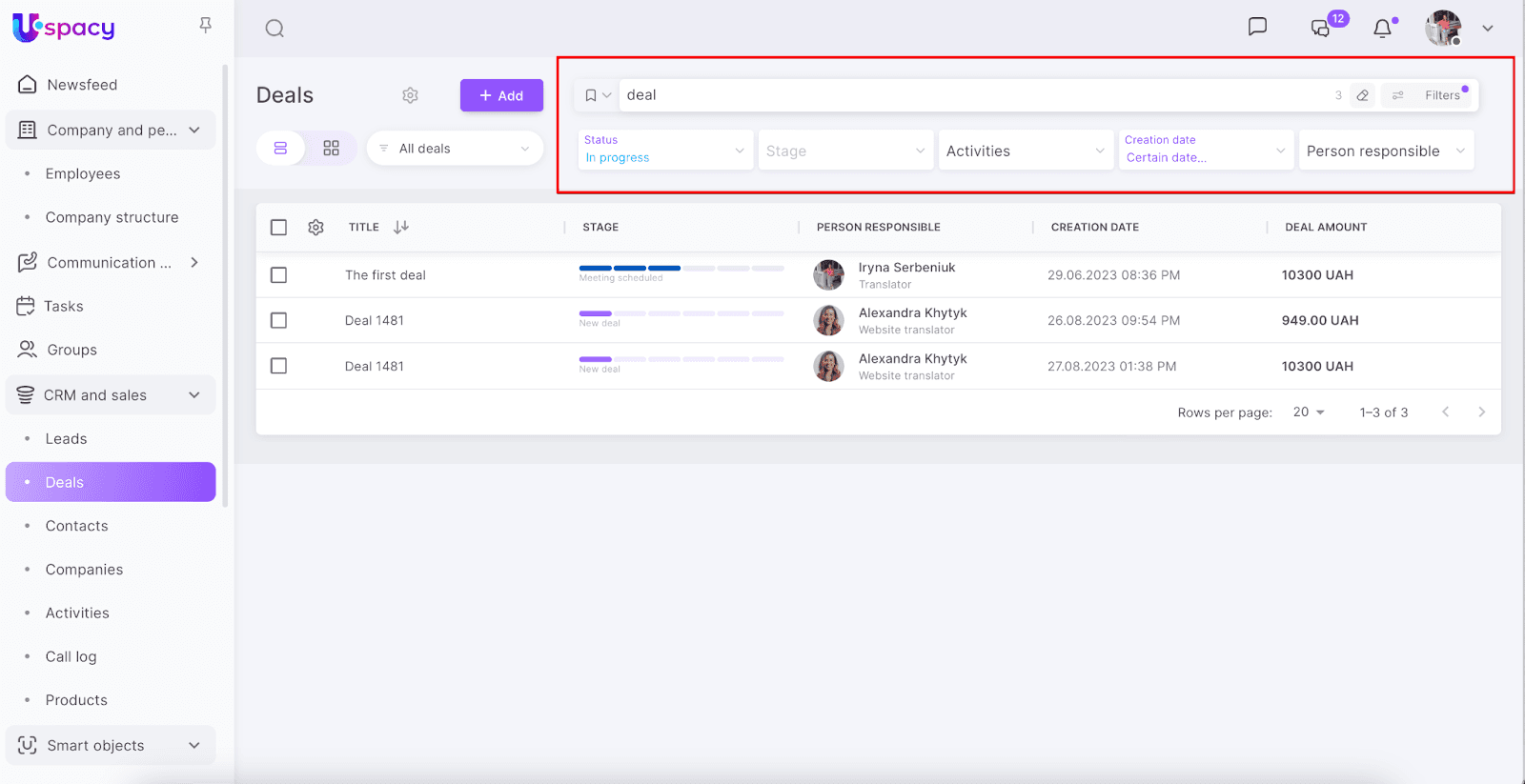This screenshot has width=1525, height=784.
Task: Sort by title using arrow icon
Action: point(401,227)
